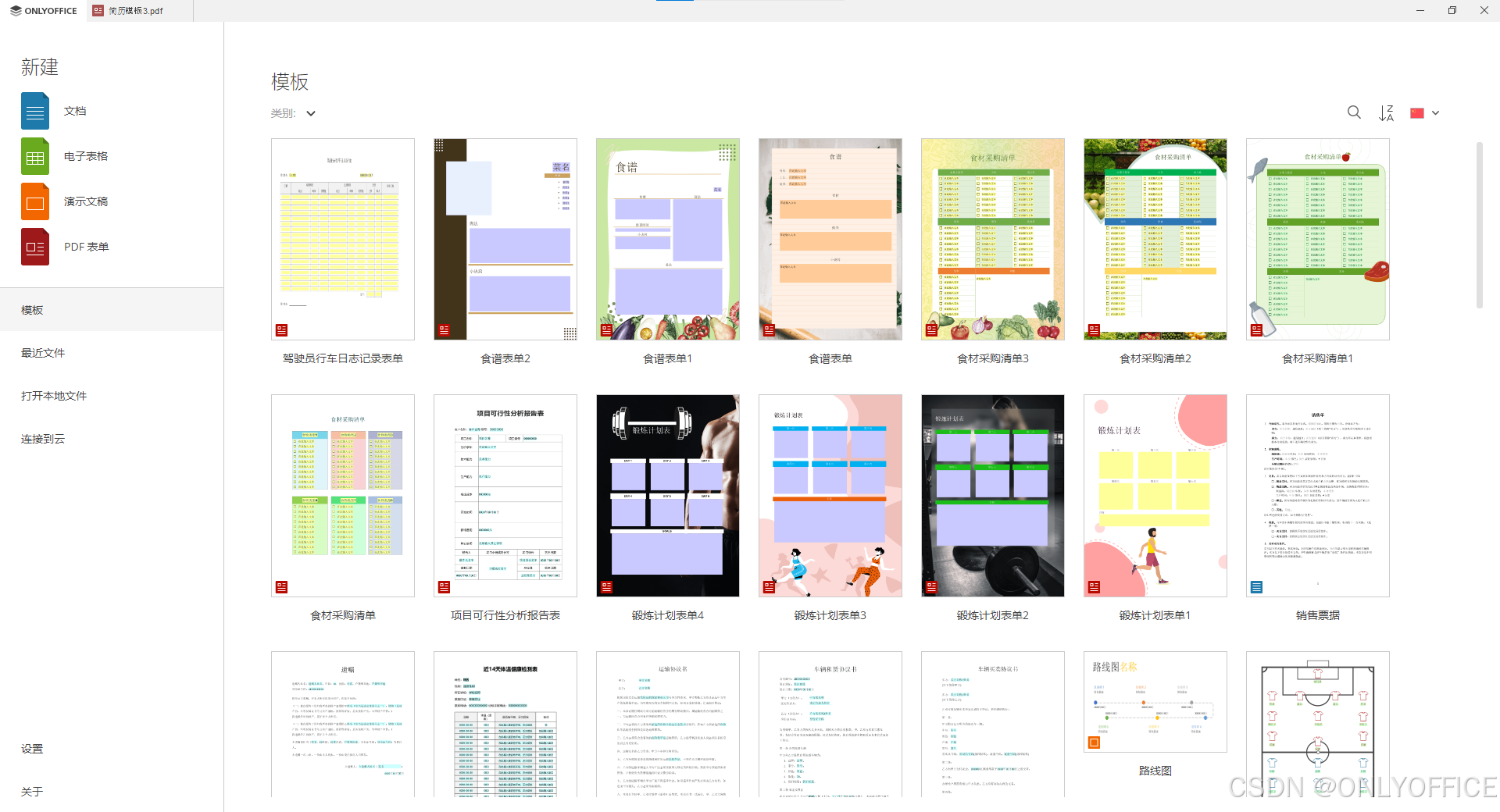Click the 锻炼计划表单4 template title
The width and height of the screenshot is (1500, 812).
click(x=668, y=615)
